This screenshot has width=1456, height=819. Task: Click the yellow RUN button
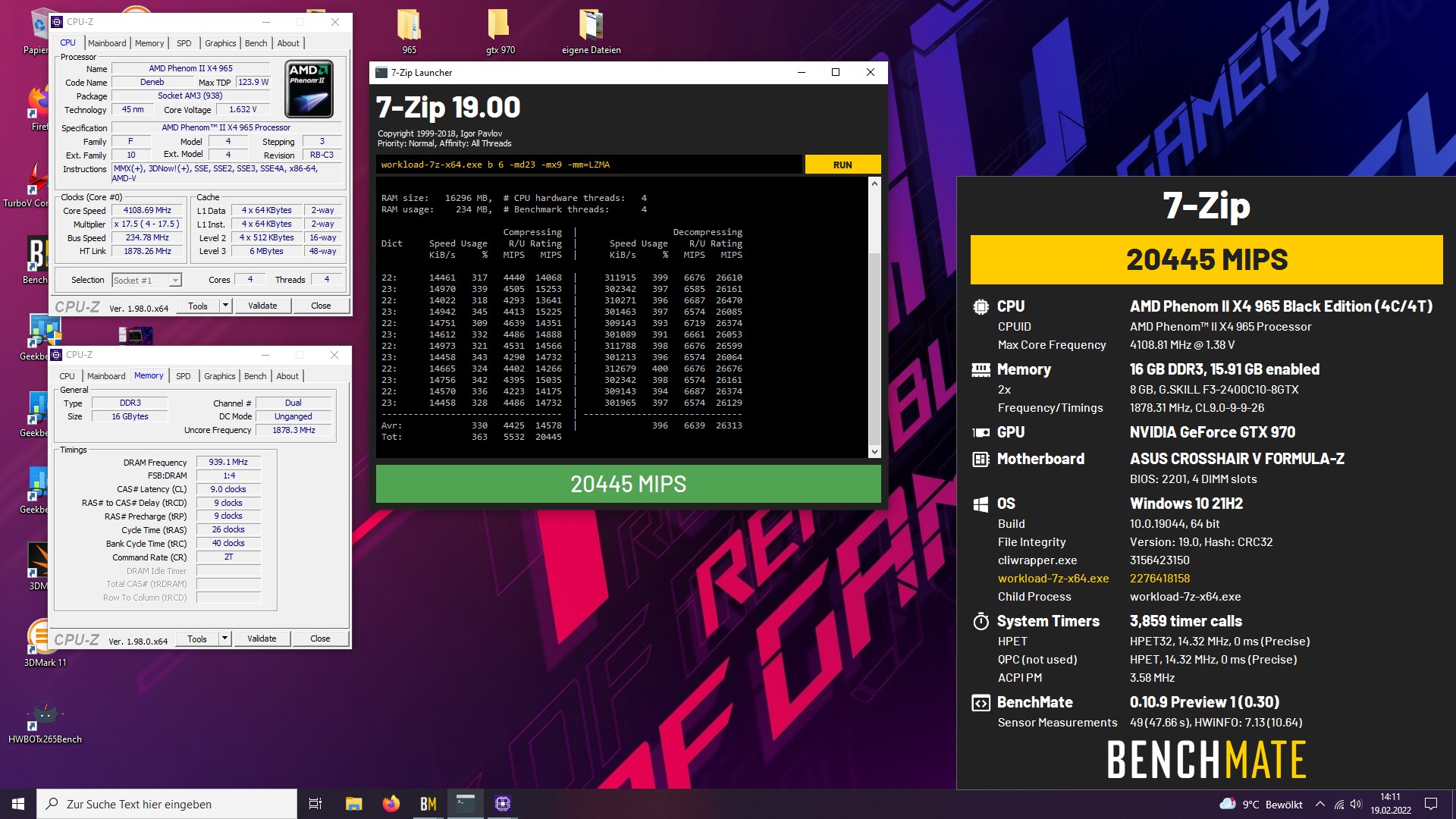843,165
